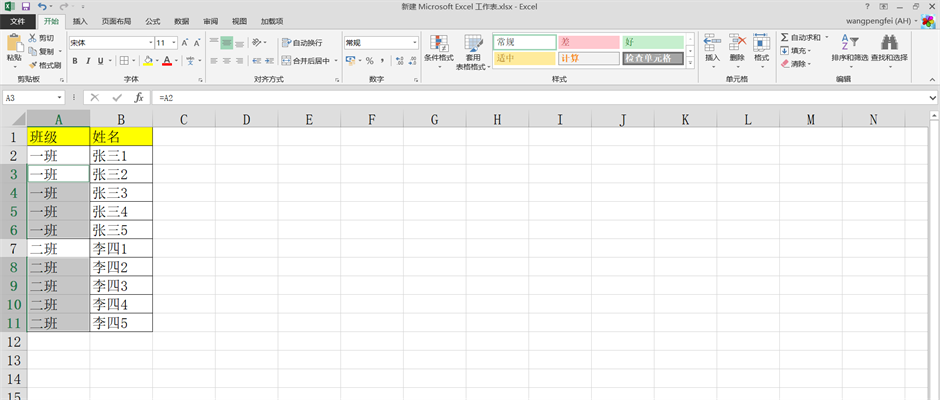Apply the 好 green cell style swatch
Viewport: 940px width, 400px height.
coord(652,42)
